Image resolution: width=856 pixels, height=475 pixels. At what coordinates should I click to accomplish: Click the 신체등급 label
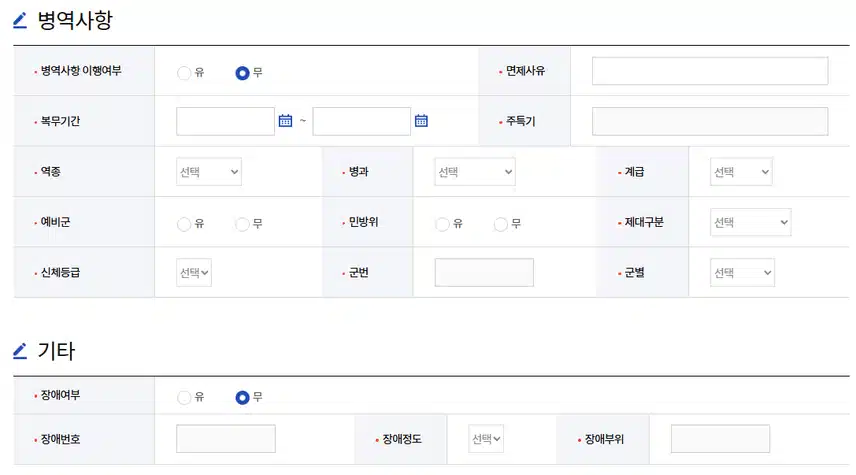point(61,272)
